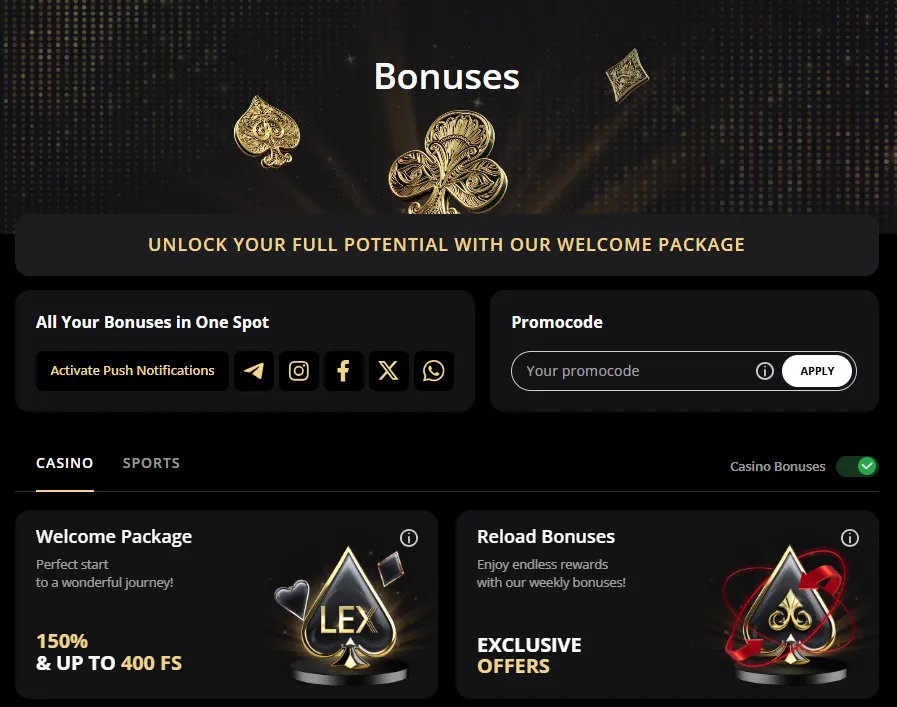This screenshot has width=897, height=707.
Task: Click the 150% & up to 400 FS text
Action: click(109, 652)
